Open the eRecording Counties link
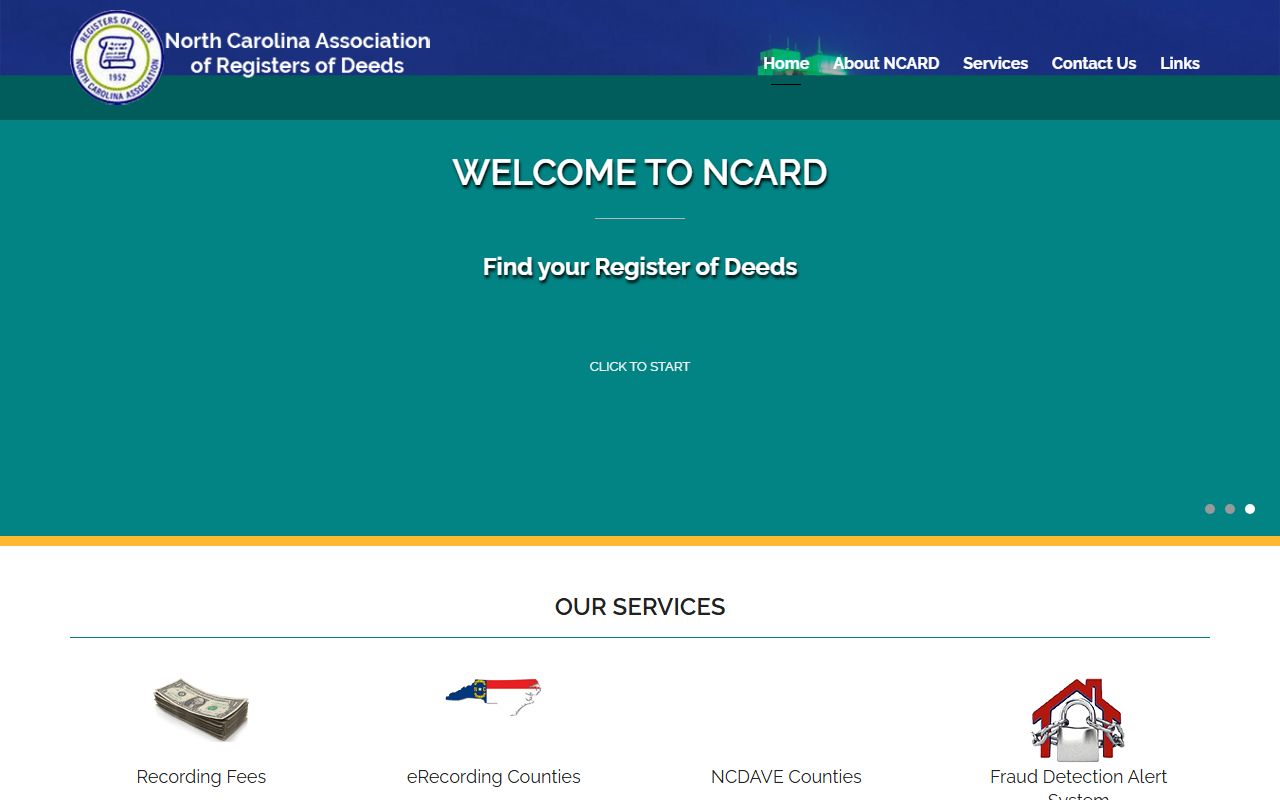1280x800 pixels. [494, 777]
